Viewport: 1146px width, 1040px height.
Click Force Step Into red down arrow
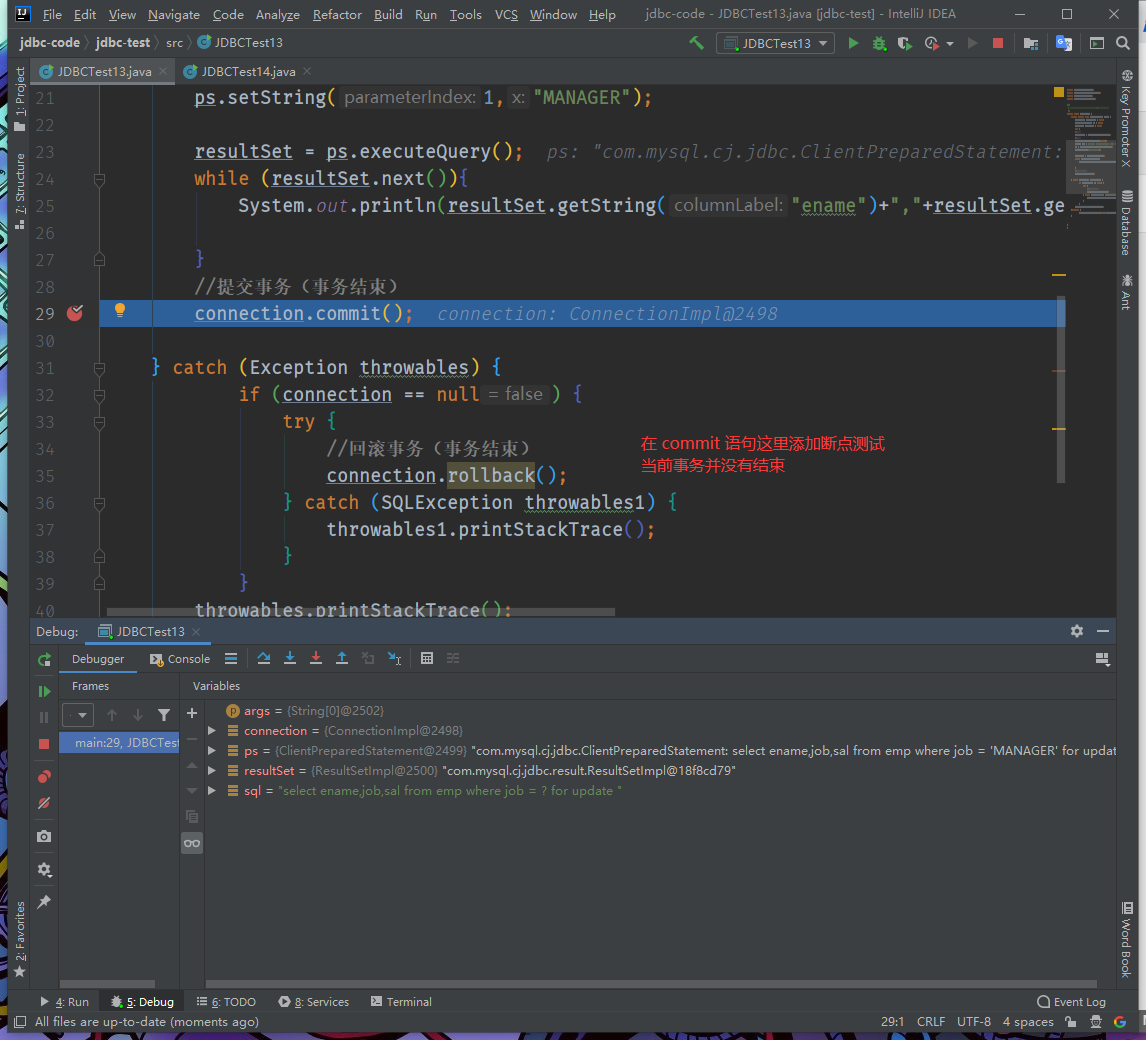pyautogui.click(x=316, y=658)
